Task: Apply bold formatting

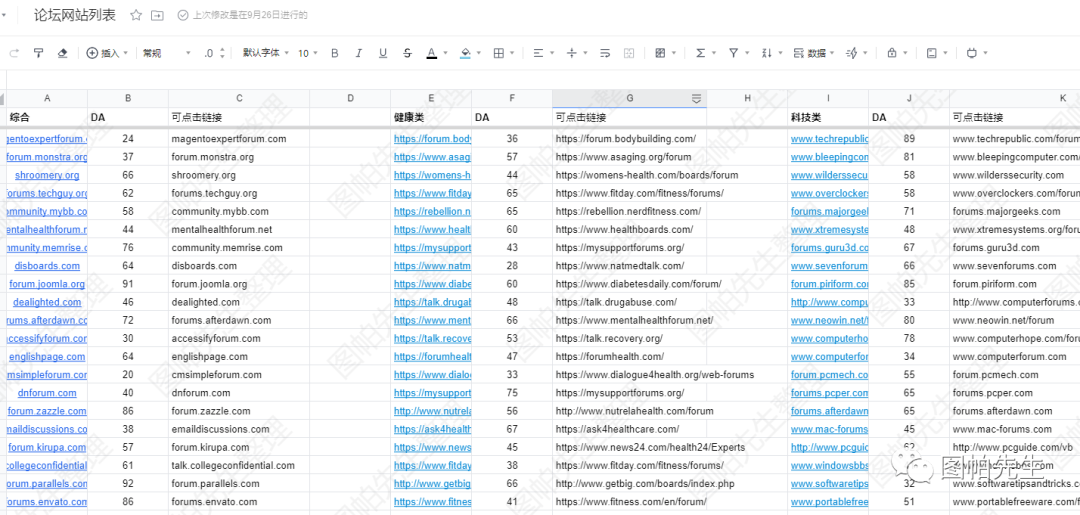Action: click(x=335, y=53)
